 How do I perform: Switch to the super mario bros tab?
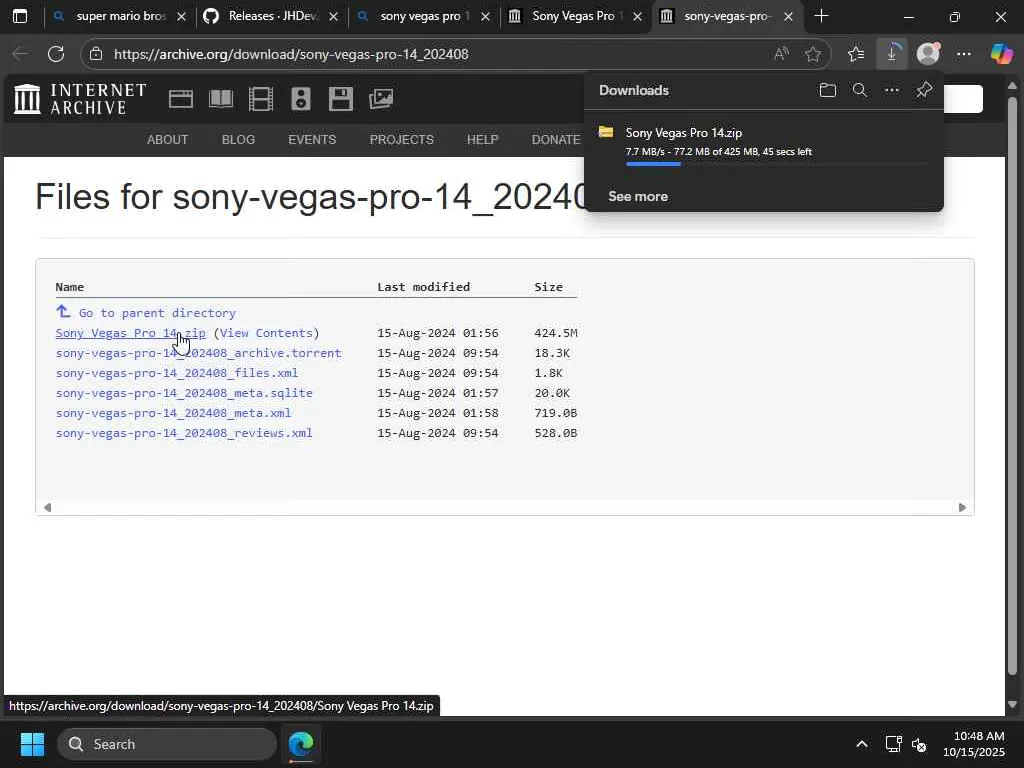point(121,16)
